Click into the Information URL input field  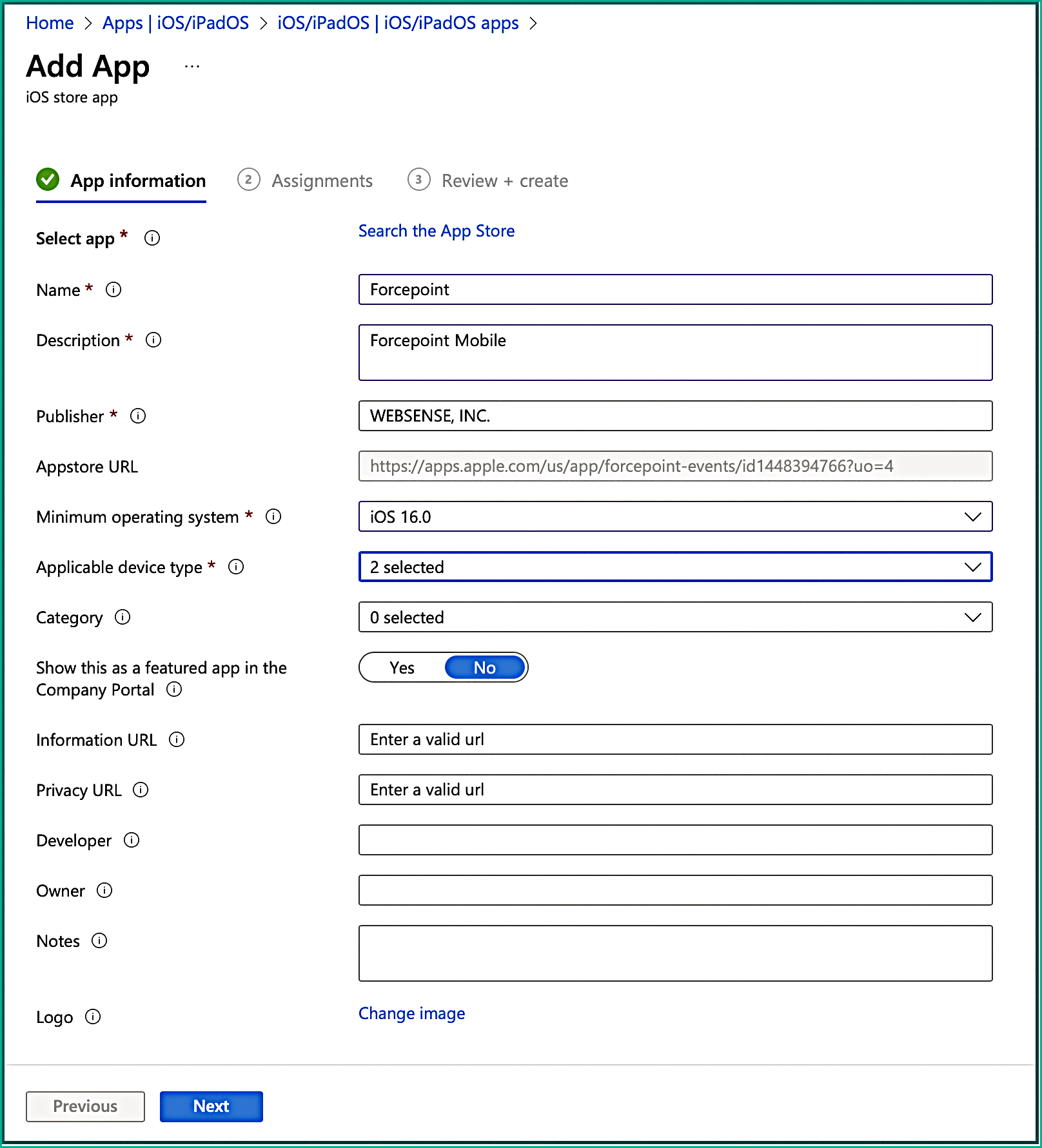click(x=675, y=739)
